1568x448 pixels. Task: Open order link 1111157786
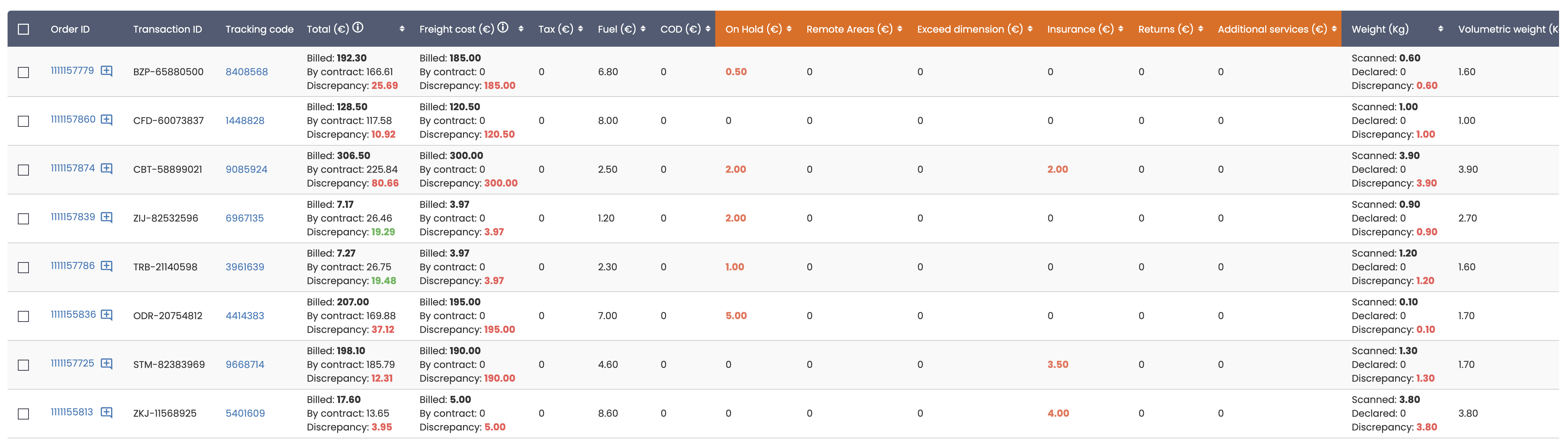73,265
